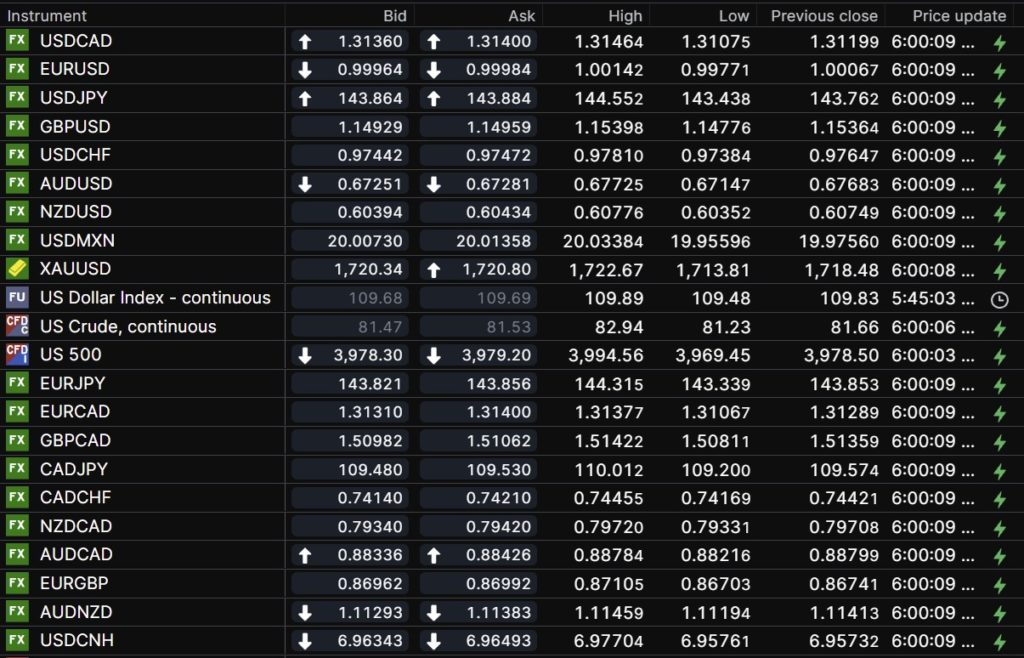Click the green lightning icon in EURUSD row
This screenshot has height=658, width=1024.
pyautogui.click(x=999, y=71)
